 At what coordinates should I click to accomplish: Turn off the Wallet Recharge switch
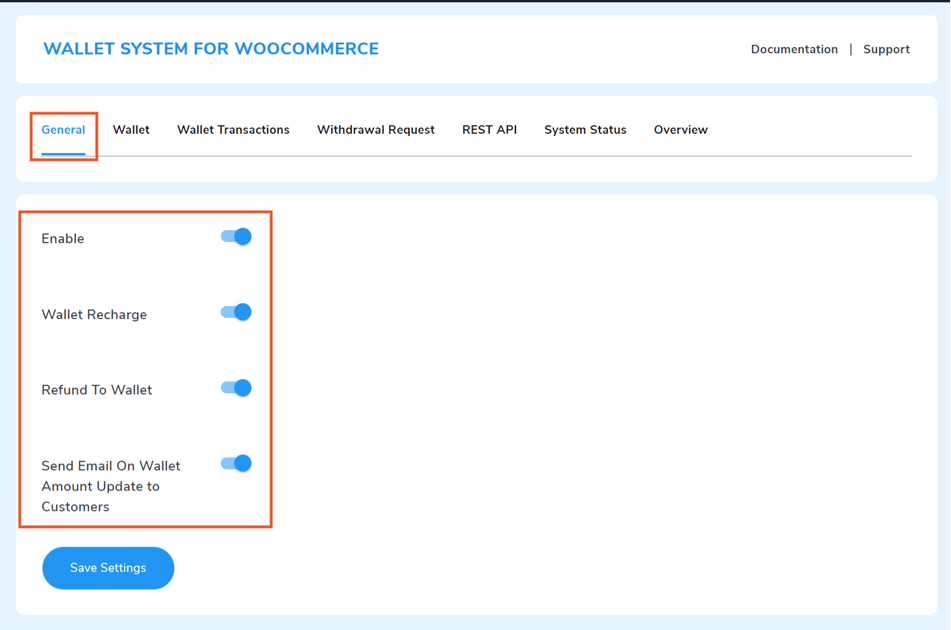(x=236, y=312)
